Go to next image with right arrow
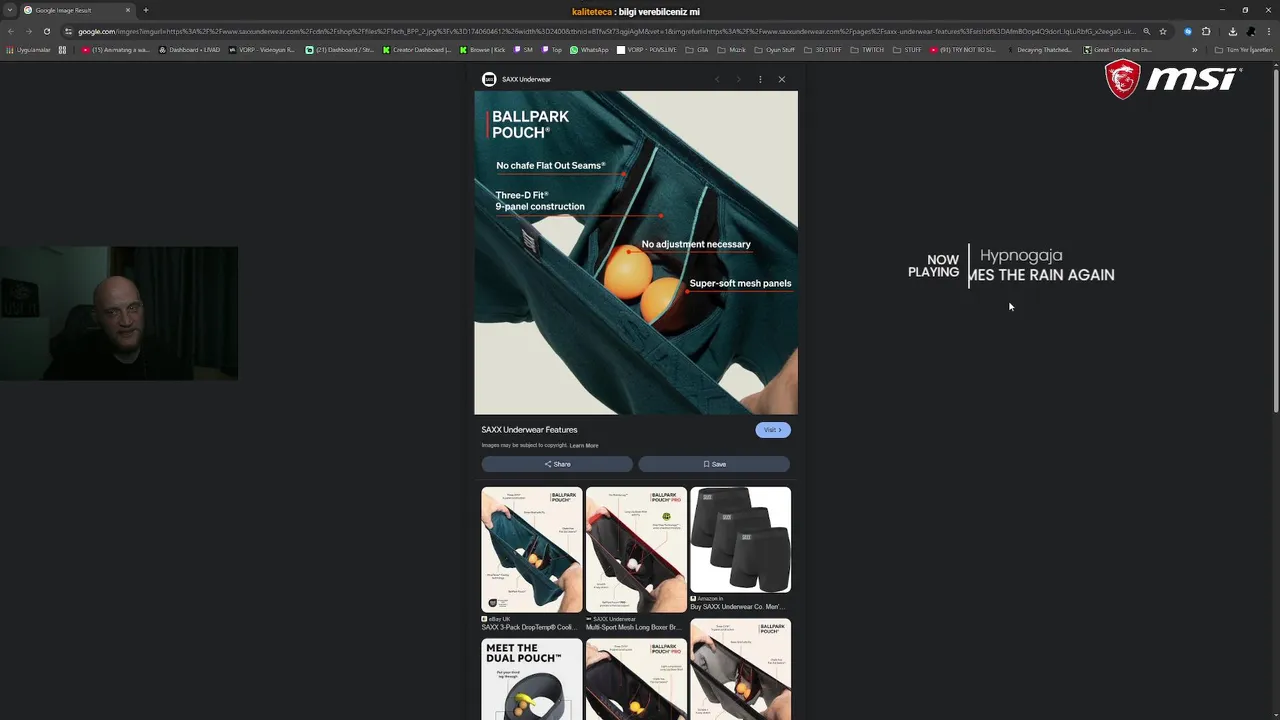The image size is (1280, 720). pos(738,79)
